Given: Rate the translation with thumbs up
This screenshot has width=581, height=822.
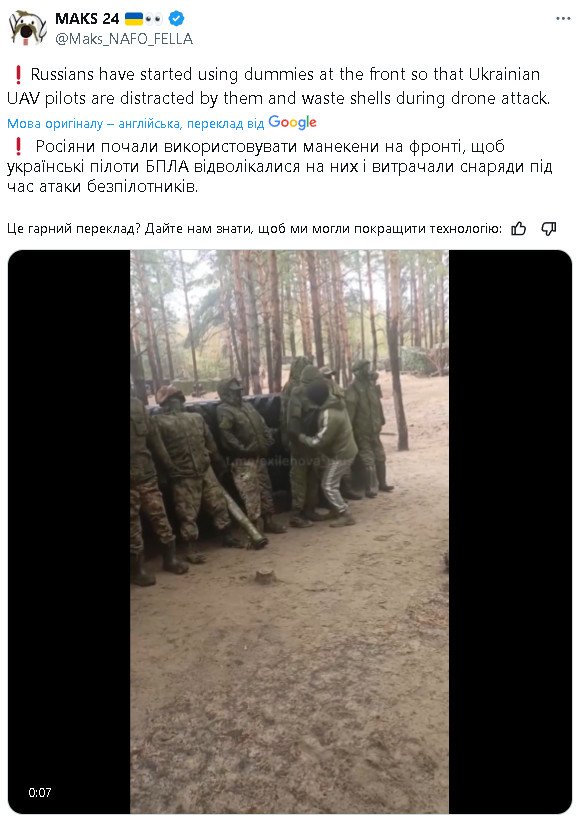Looking at the screenshot, I should [x=519, y=229].
